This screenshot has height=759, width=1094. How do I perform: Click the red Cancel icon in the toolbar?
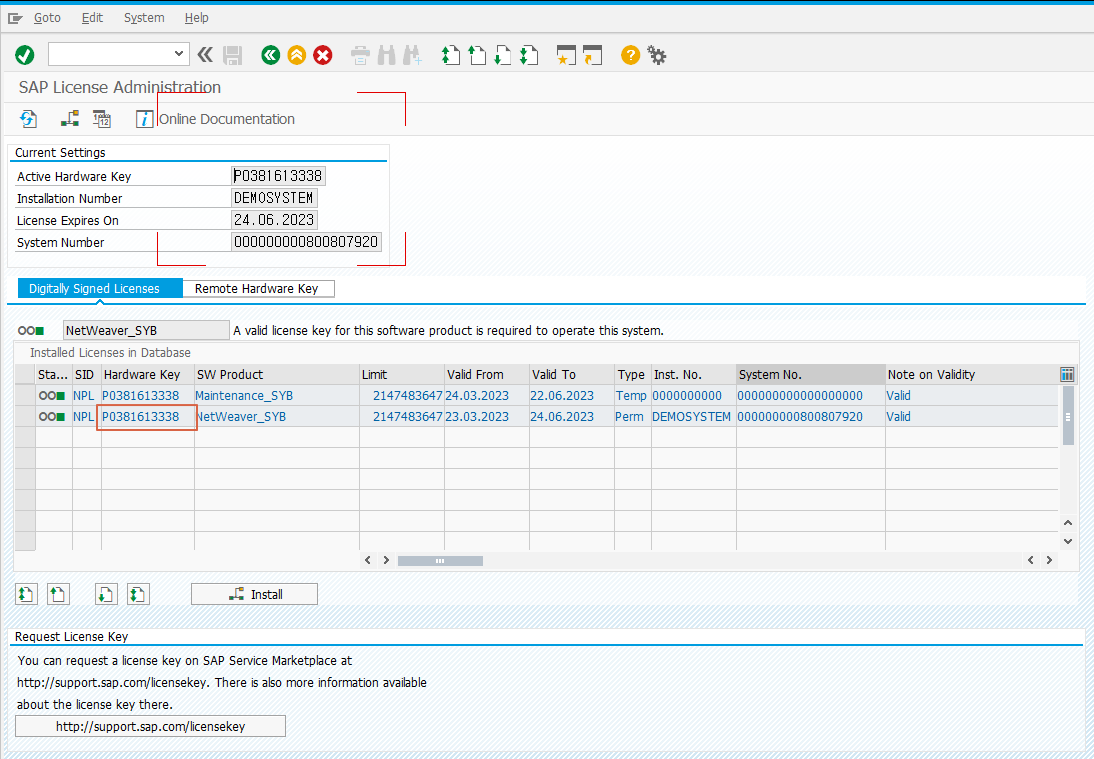pos(322,55)
